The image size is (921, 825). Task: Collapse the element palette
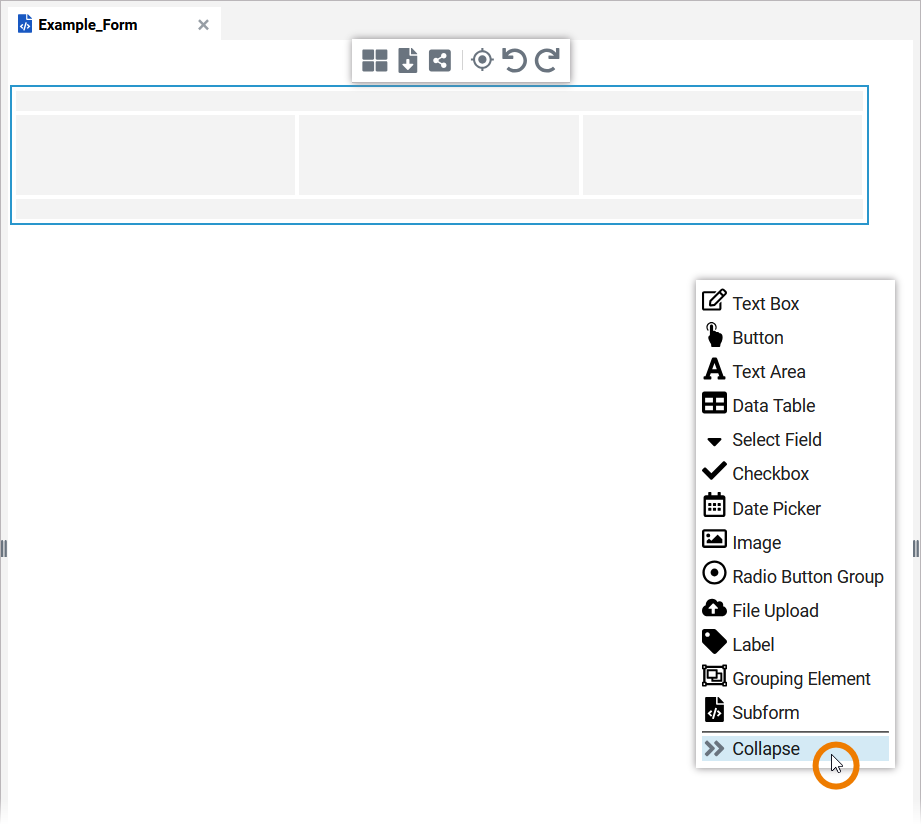click(x=765, y=749)
